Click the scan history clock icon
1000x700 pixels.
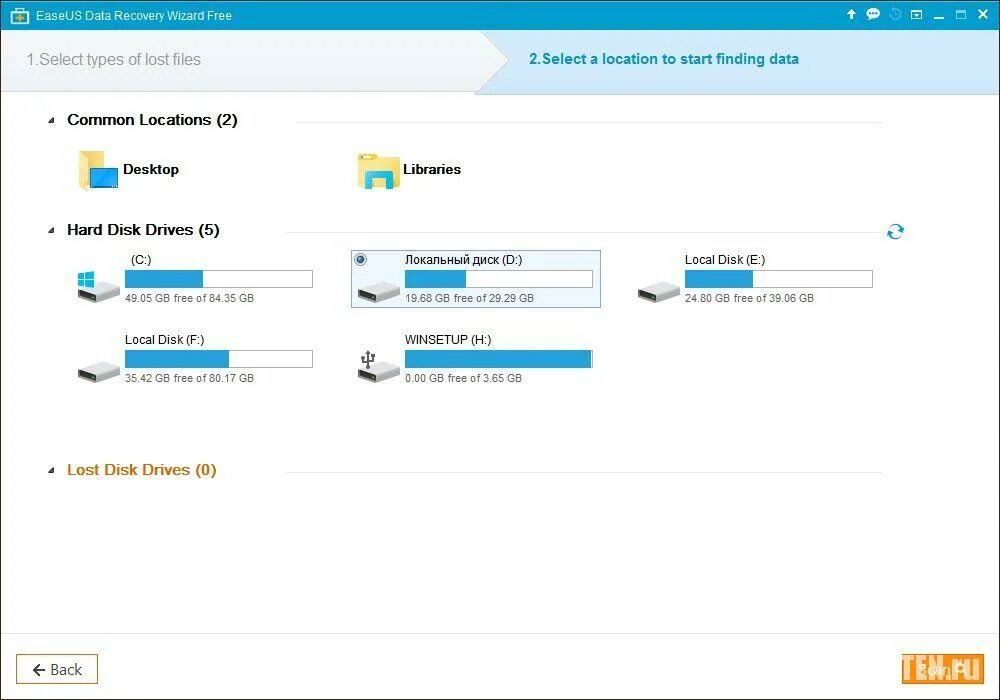coord(895,14)
